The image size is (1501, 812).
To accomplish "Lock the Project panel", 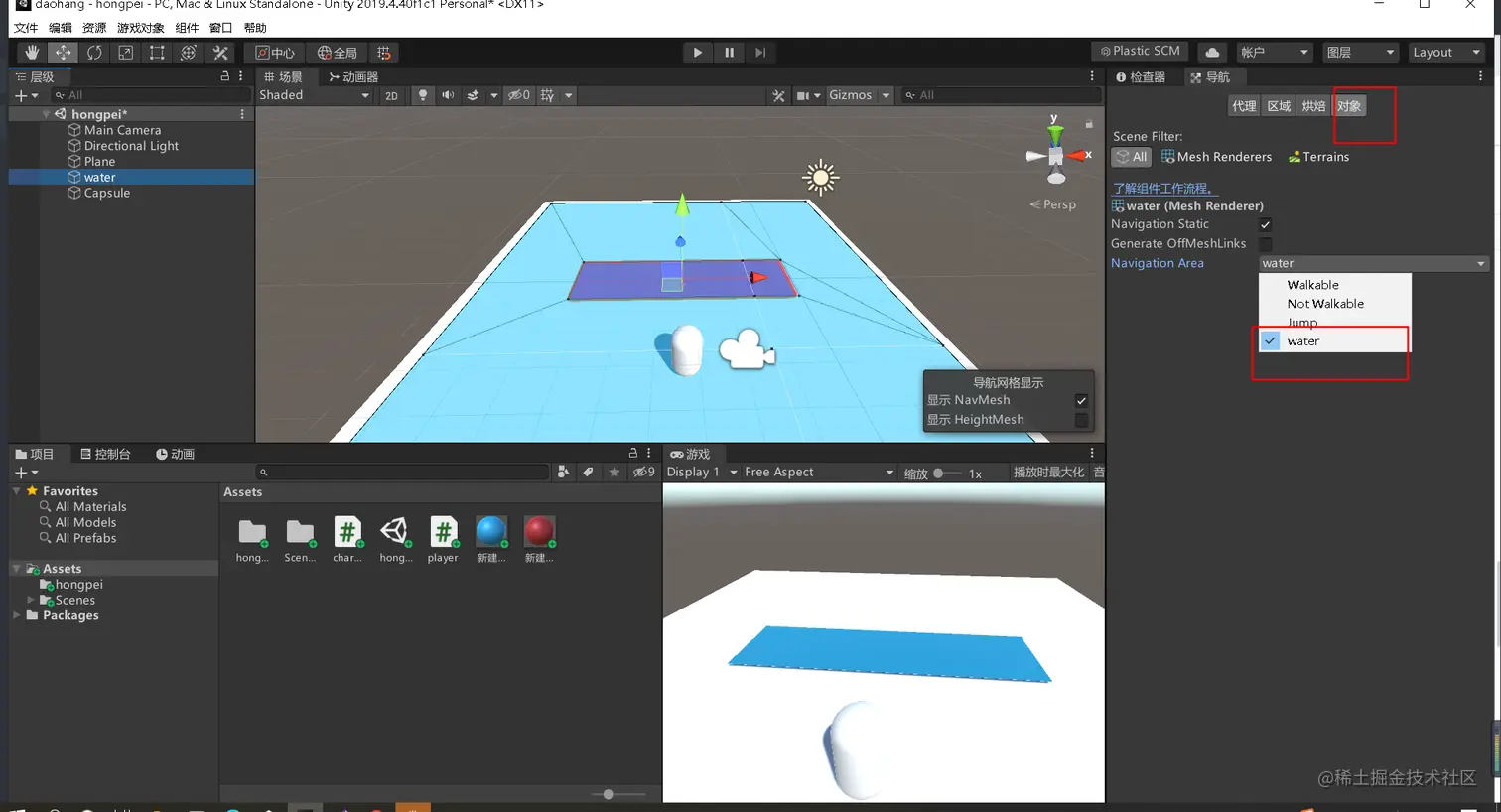I will [x=633, y=453].
